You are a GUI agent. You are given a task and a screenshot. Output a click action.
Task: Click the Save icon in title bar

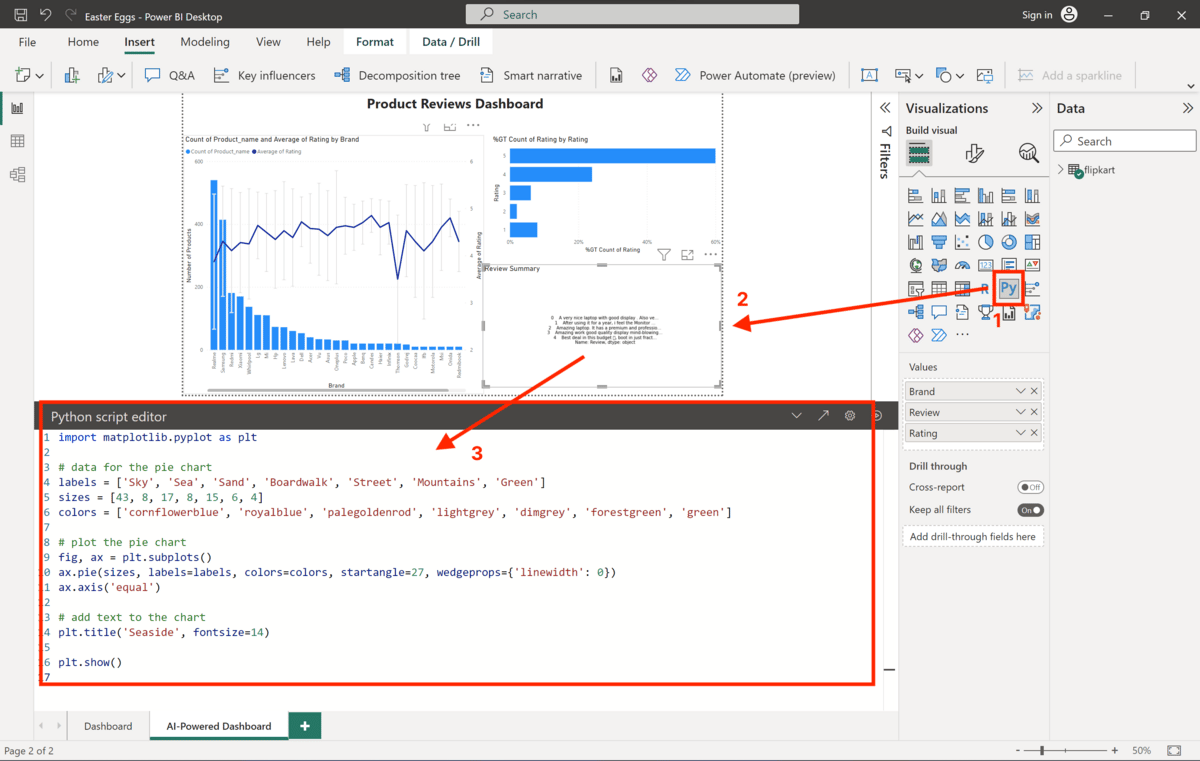click(x=20, y=15)
